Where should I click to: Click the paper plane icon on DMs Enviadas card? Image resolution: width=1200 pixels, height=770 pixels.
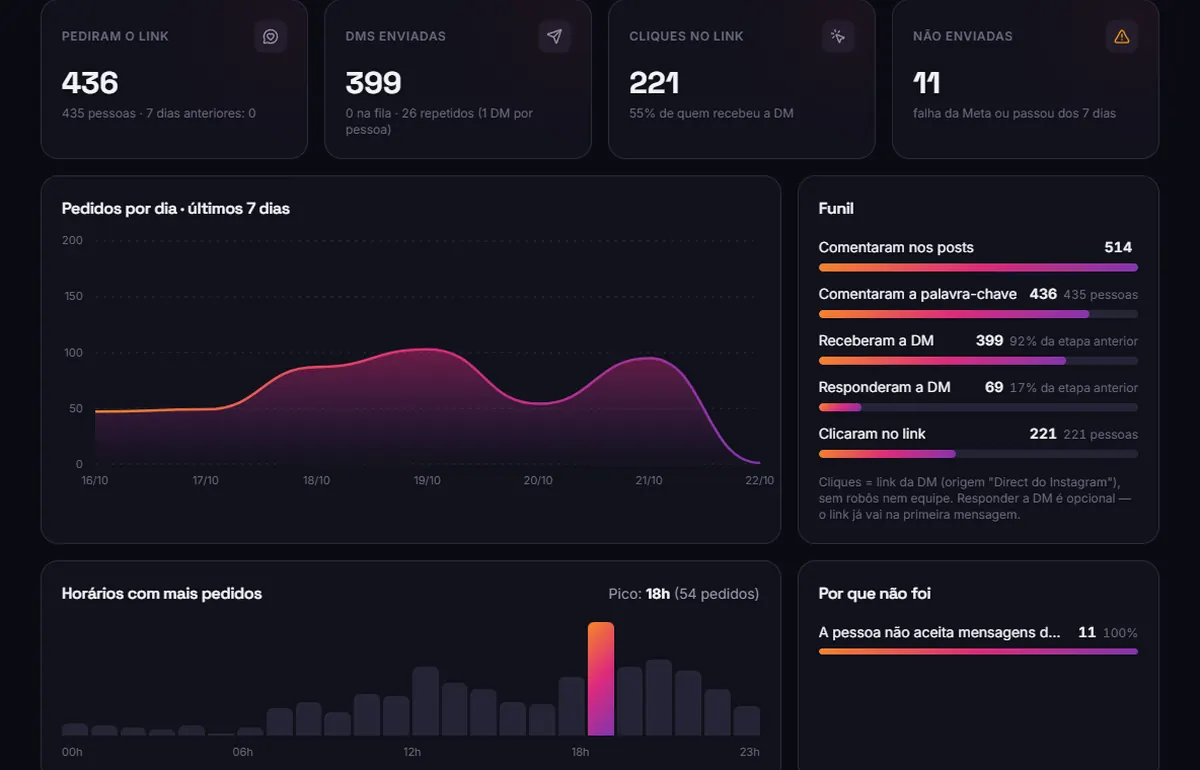pos(554,37)
